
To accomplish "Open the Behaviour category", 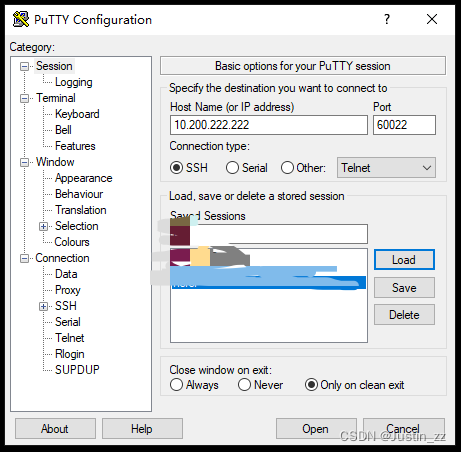I will (x=79, y=194).
